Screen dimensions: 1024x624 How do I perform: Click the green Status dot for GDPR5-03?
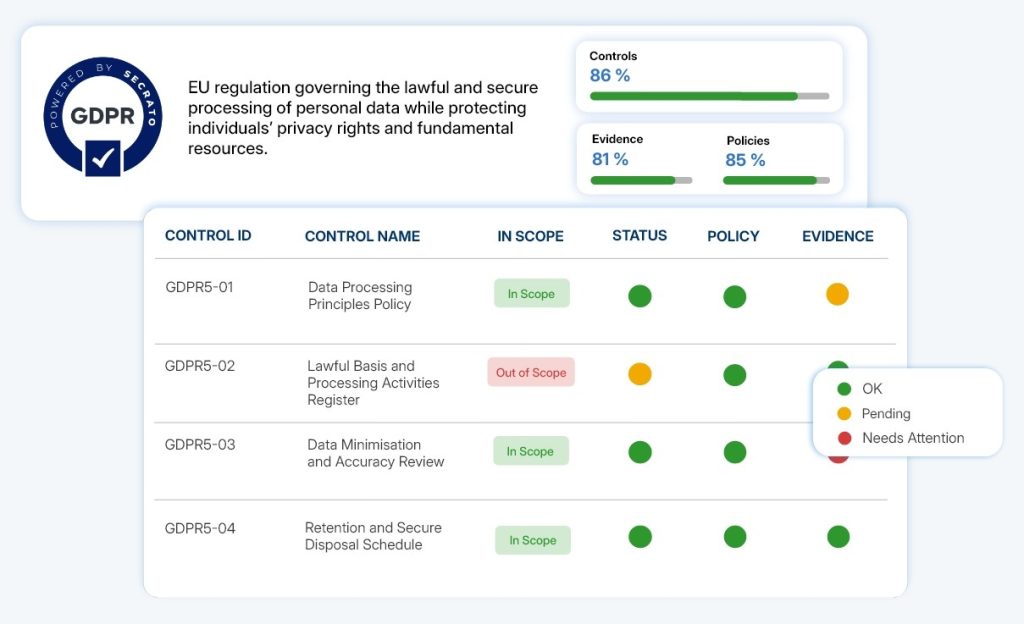coord(640,452)
